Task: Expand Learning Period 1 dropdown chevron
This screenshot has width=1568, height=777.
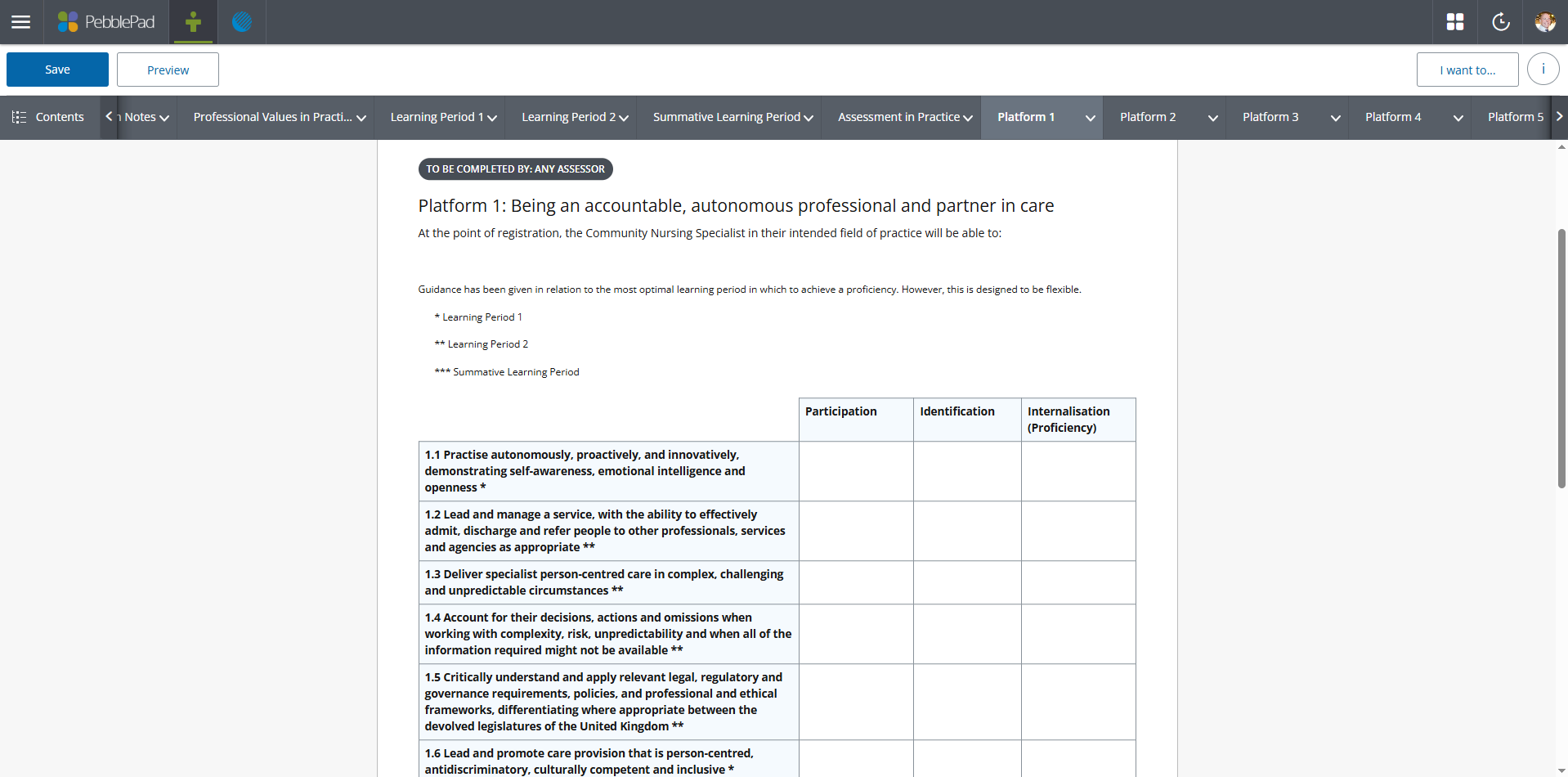Action: 492,118
